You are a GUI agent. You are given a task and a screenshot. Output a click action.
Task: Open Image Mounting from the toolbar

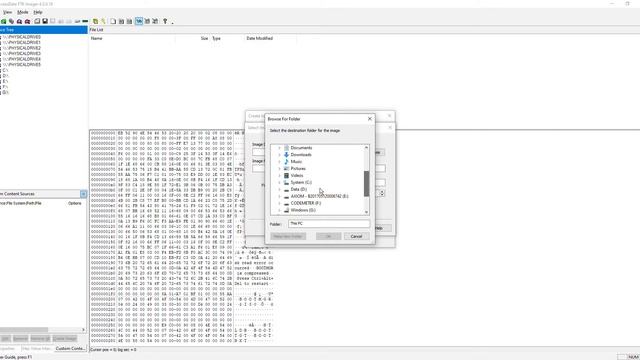11,21
